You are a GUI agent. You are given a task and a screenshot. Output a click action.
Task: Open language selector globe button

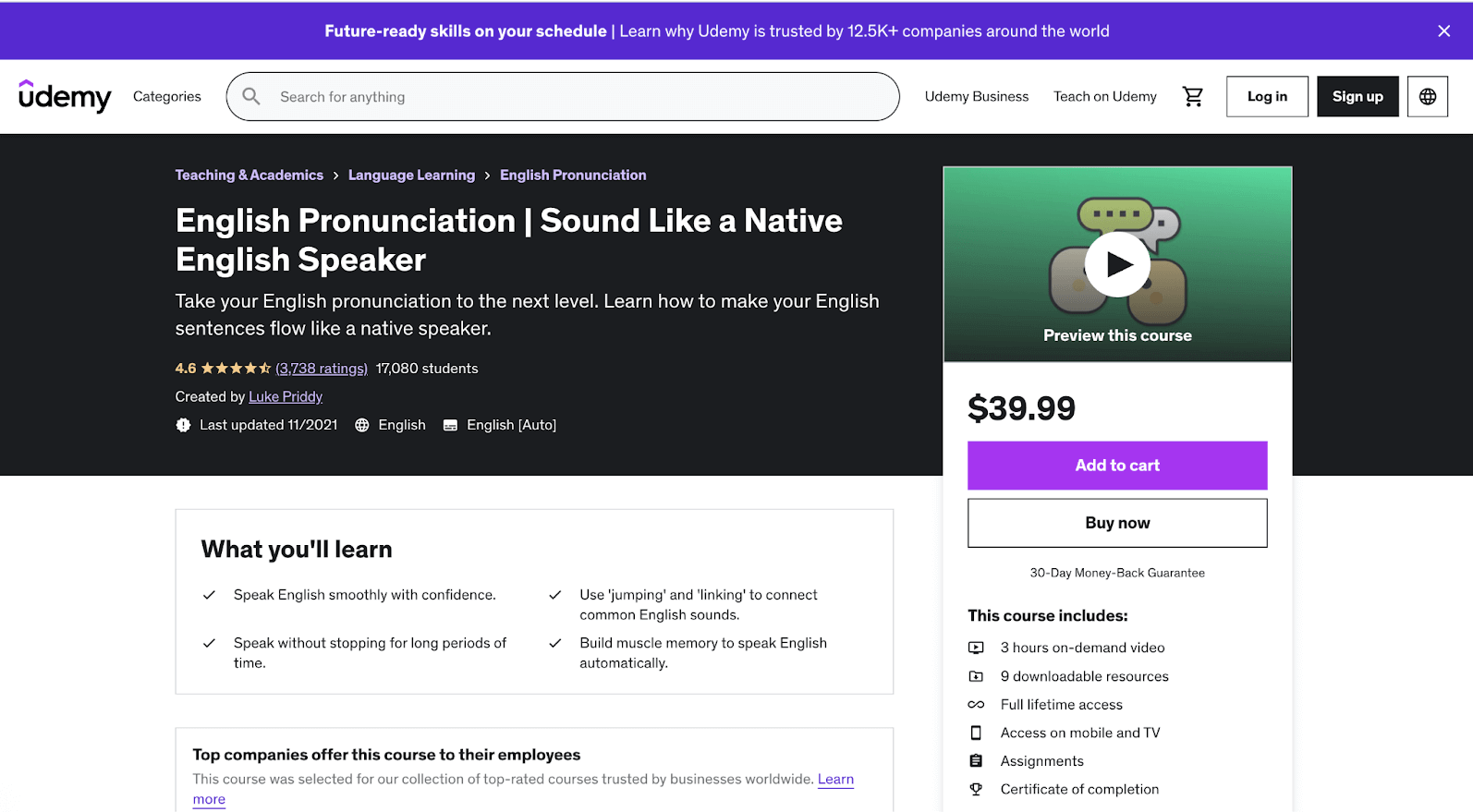click(1427, 96)
